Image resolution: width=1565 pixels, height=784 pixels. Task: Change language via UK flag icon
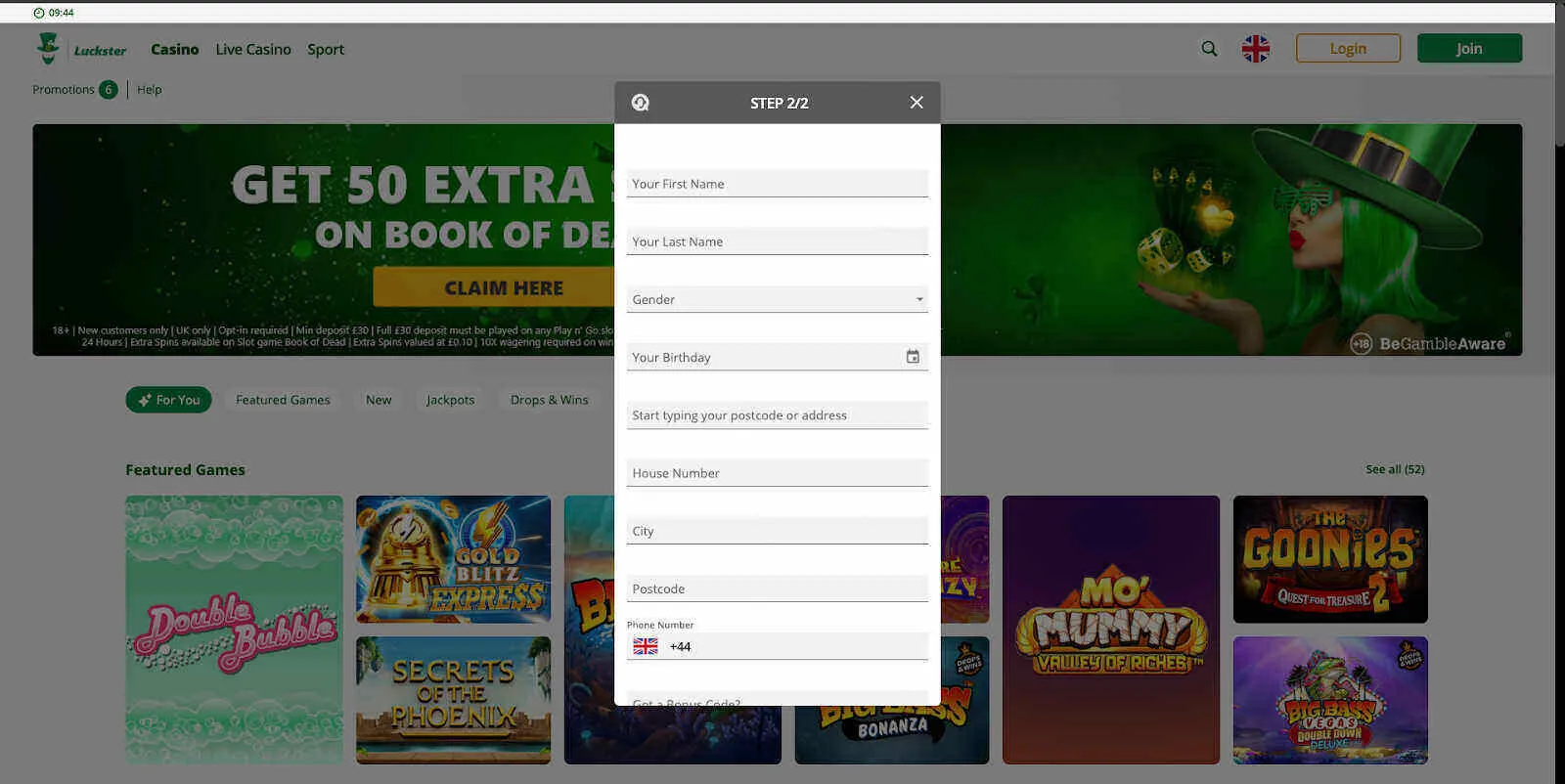pos(1256,49)
